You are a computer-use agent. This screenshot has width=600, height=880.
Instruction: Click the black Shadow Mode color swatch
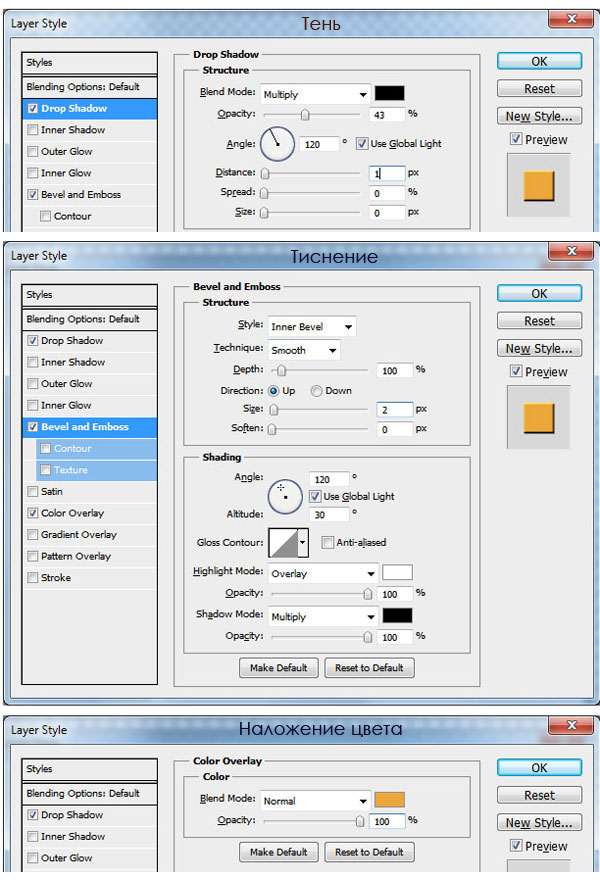tap(397, 616)
